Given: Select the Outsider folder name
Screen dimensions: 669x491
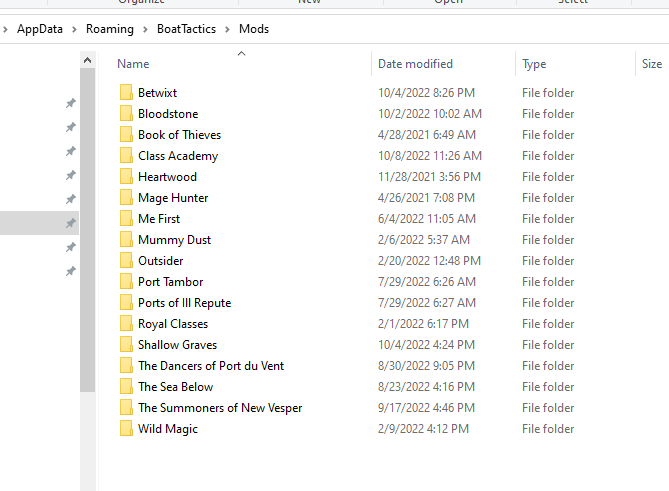Looking at the screenshot, I should (x=160, y=261).
